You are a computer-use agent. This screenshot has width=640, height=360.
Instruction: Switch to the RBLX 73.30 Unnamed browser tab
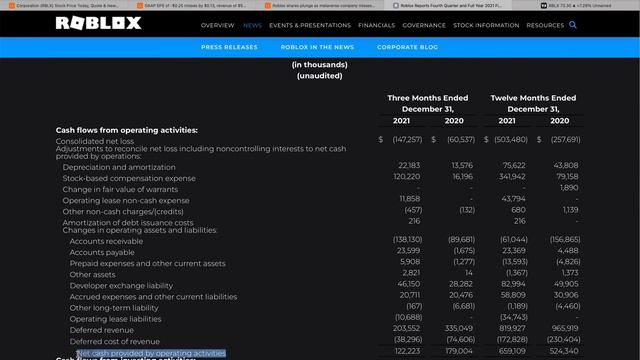576,5
